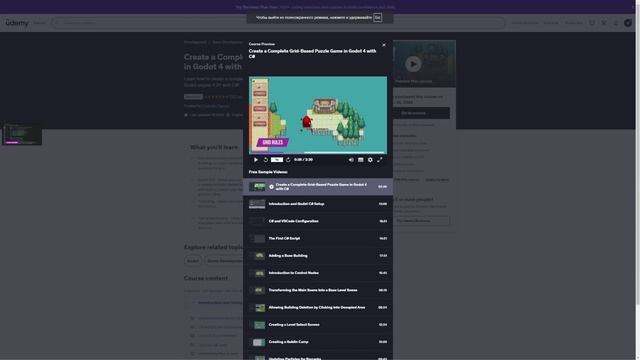Open the Creating a Level Select Screen sample
The height and width of the screenshot is (360, 640).
click(318, 324)
